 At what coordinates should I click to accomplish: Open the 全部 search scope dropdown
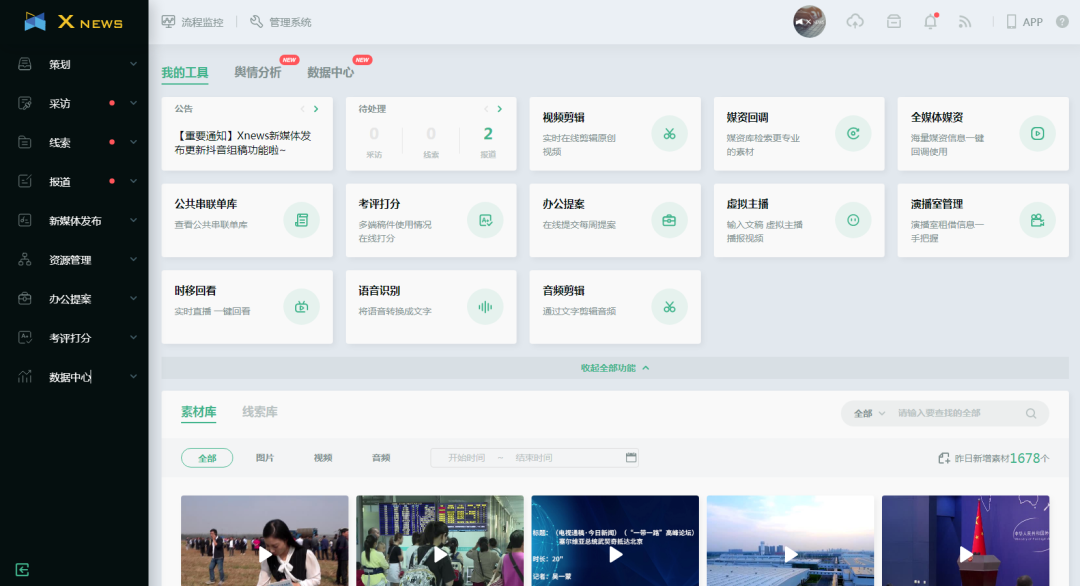pos(869,413)
